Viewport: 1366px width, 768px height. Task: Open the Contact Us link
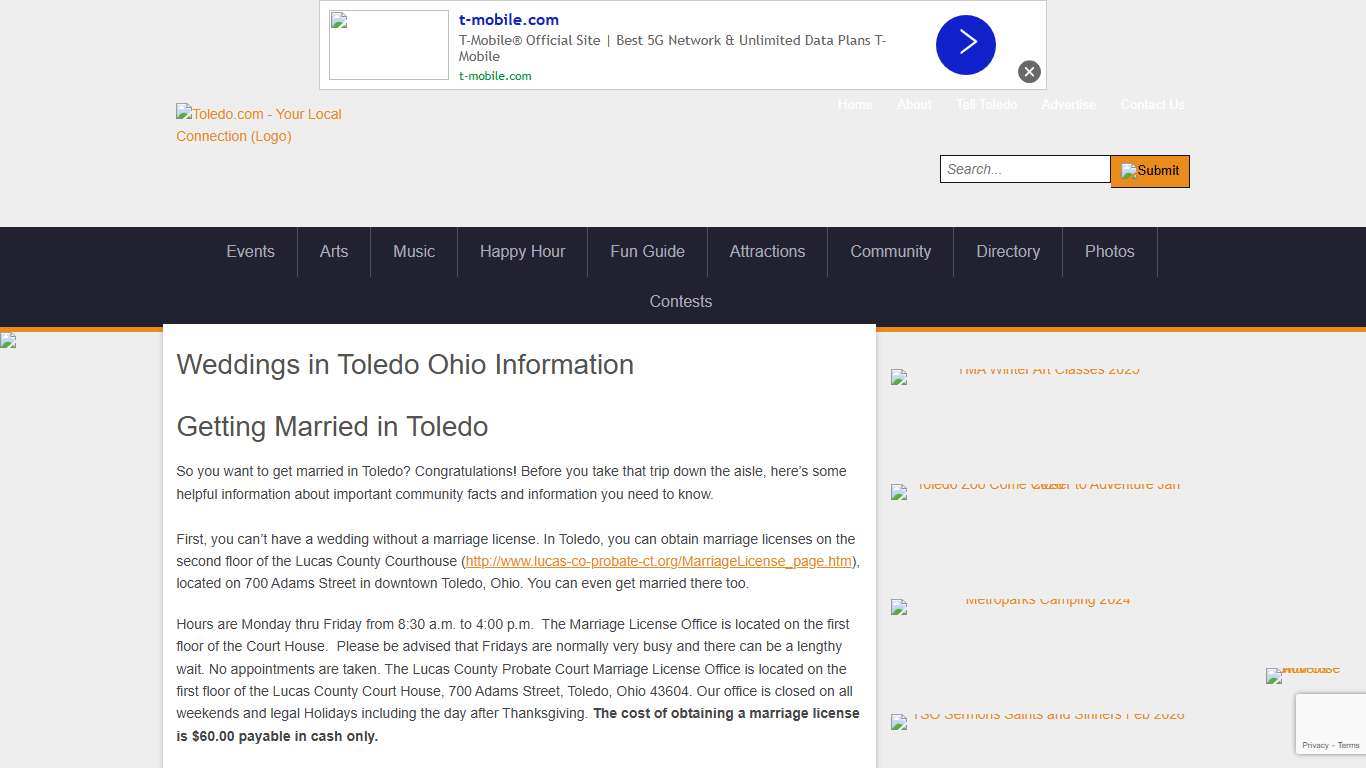coord(1152,104)
